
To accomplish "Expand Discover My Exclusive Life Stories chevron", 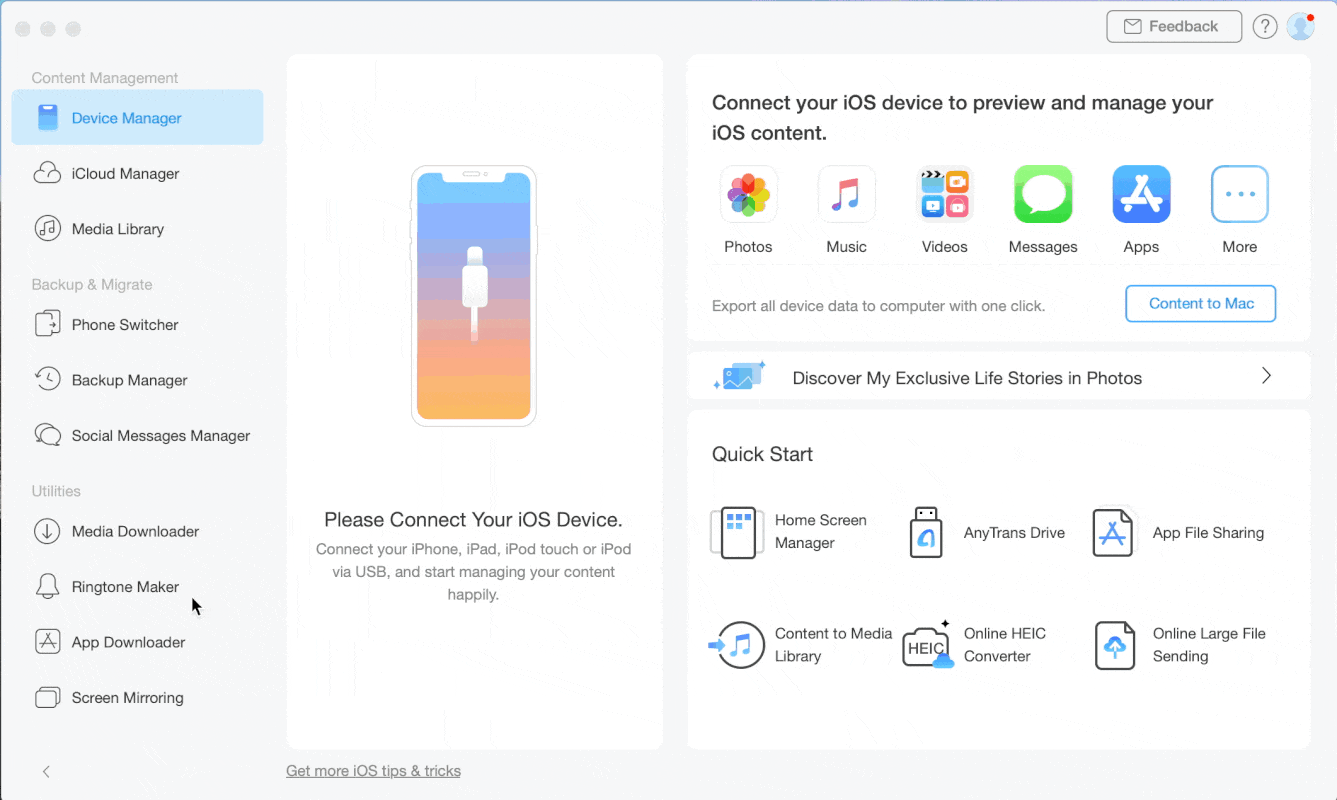I will click(1266, 376).
